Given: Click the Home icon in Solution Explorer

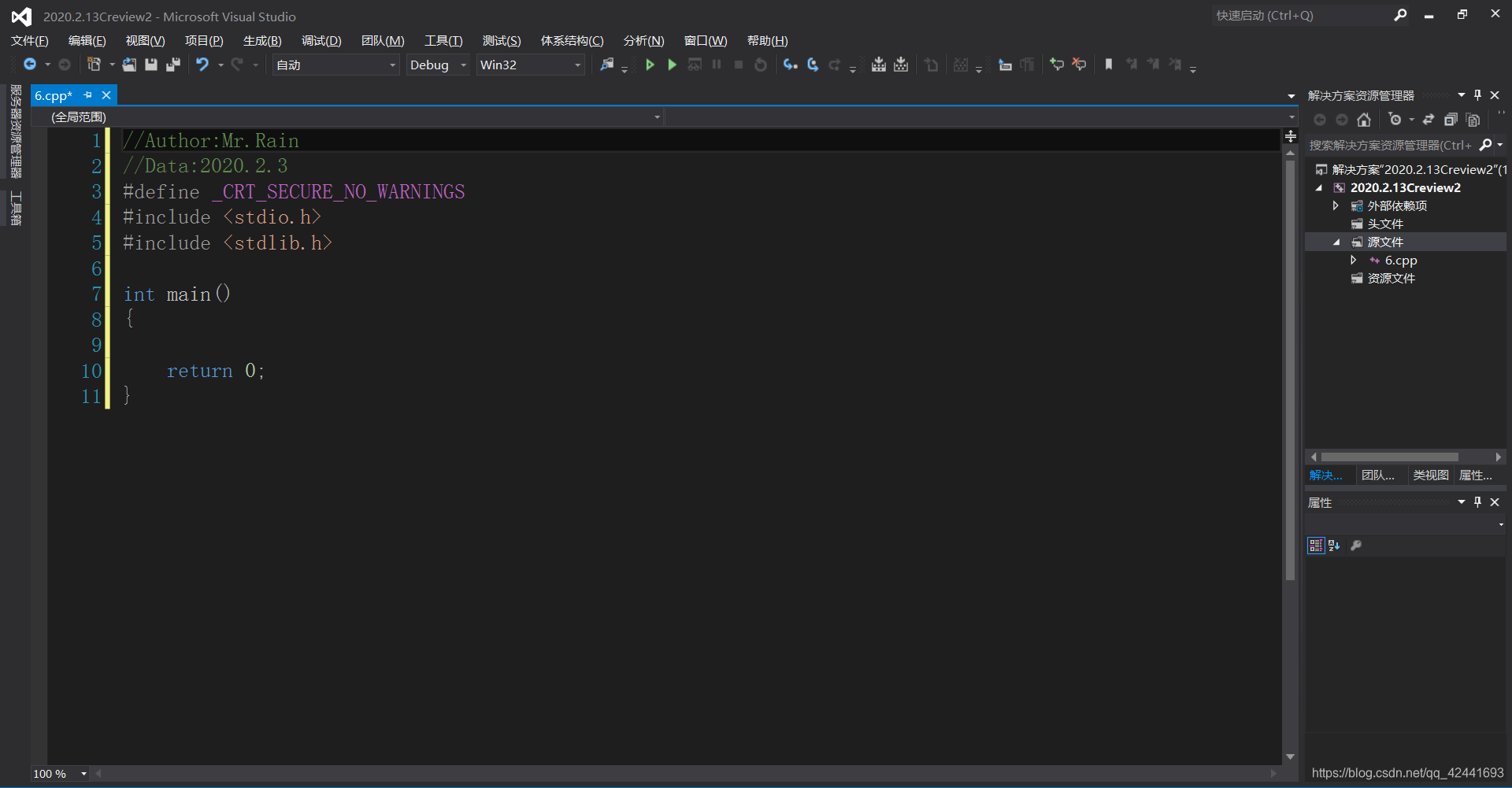Looking at the screenshot, I should point(1364,120).
